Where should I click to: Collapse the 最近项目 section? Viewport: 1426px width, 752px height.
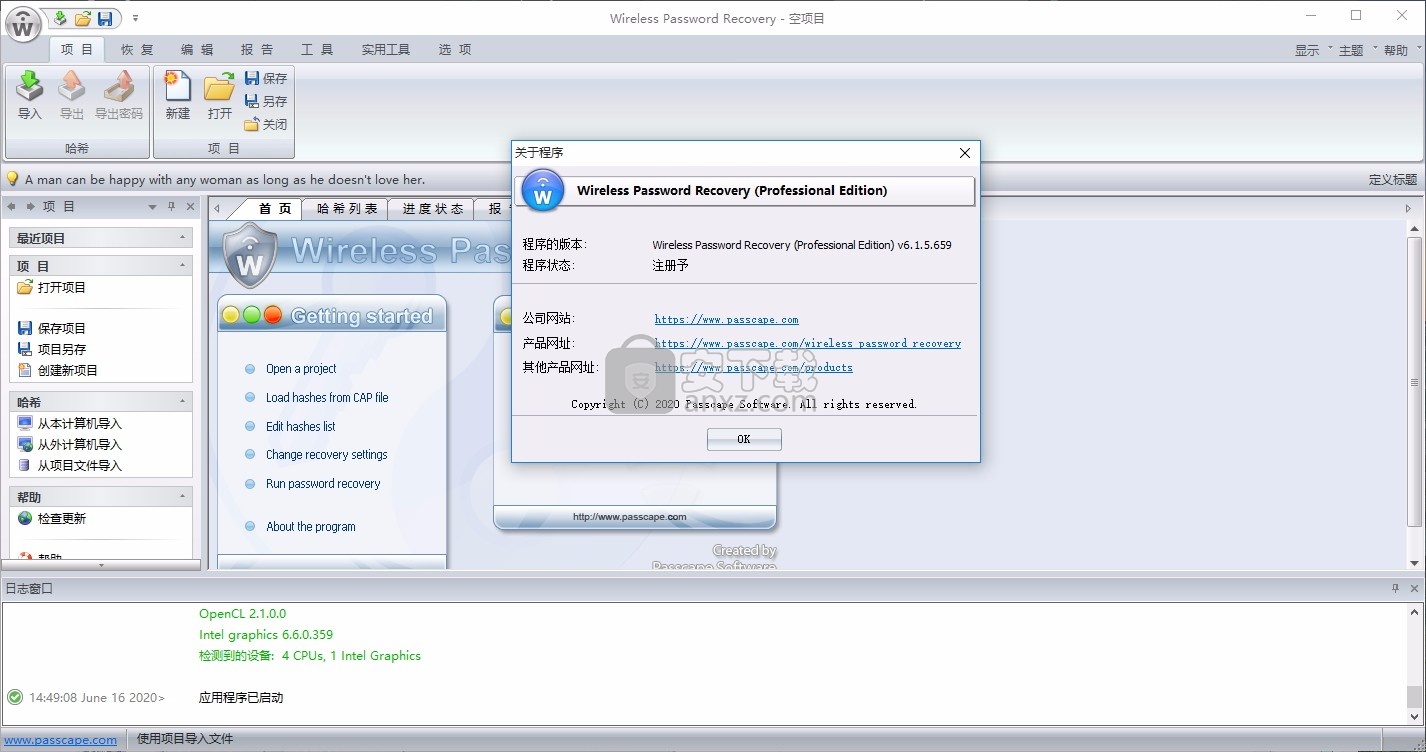(183, 238)
